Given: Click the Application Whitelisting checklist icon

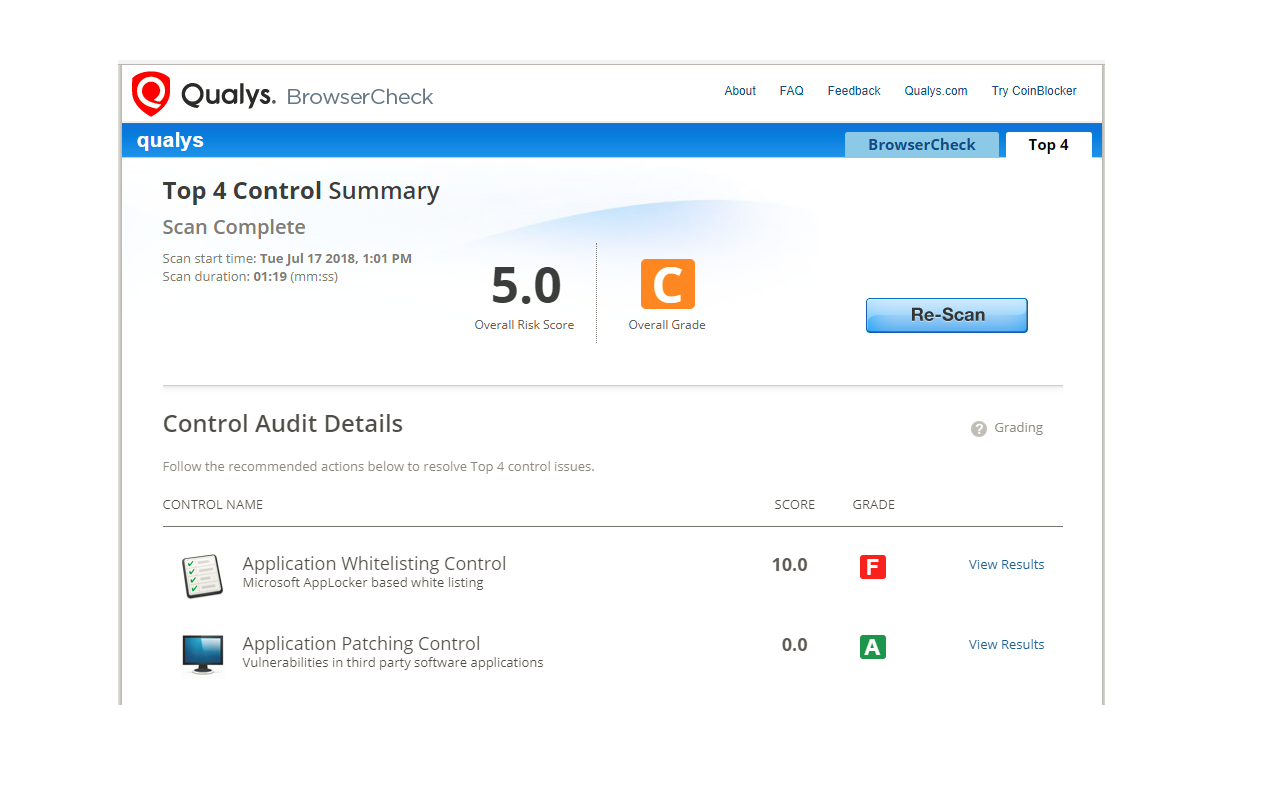Looking at the screenshot, I should pos(202,576).
